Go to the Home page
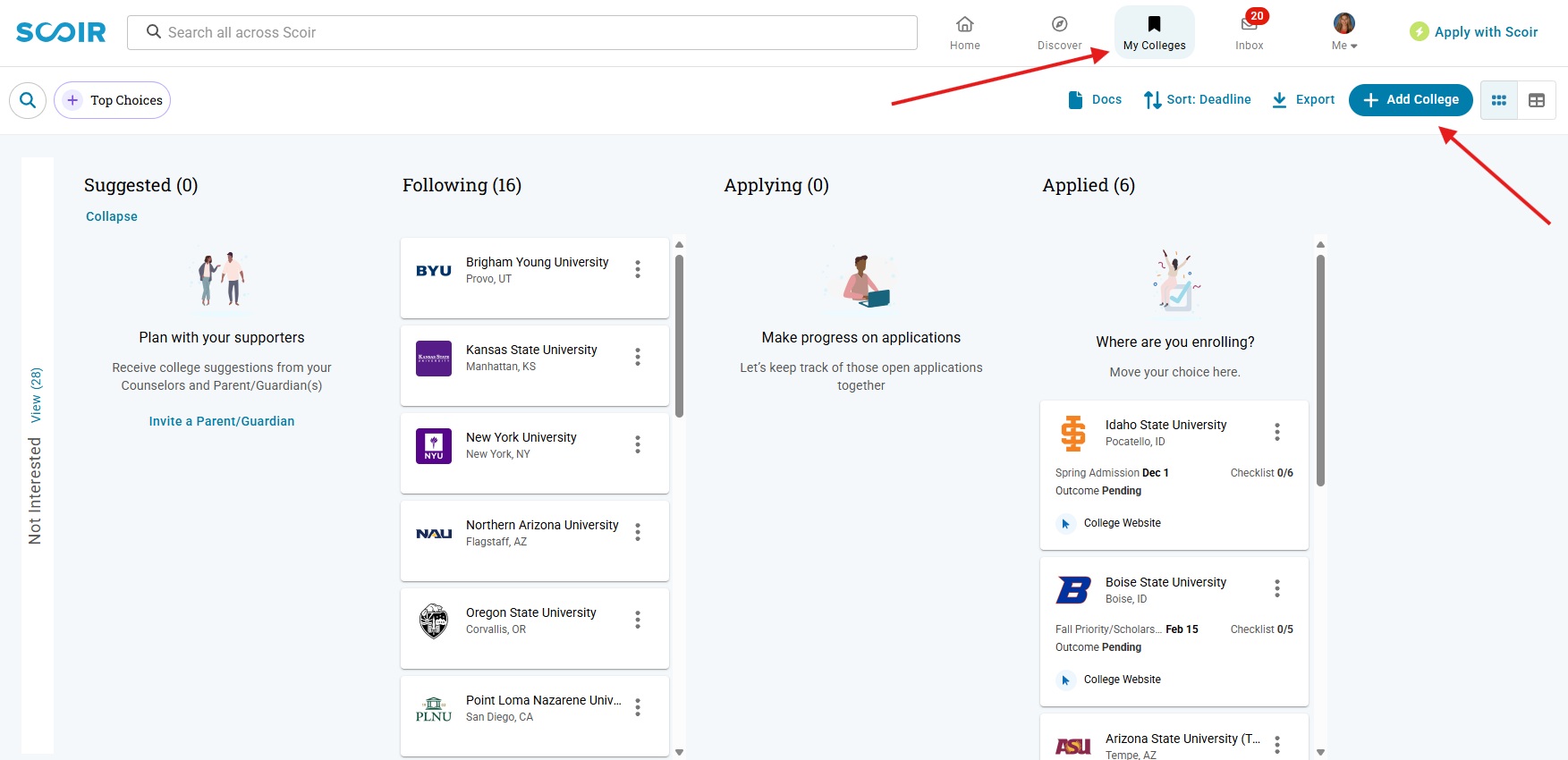This screenshot has height=760, width=1568. 964,32
